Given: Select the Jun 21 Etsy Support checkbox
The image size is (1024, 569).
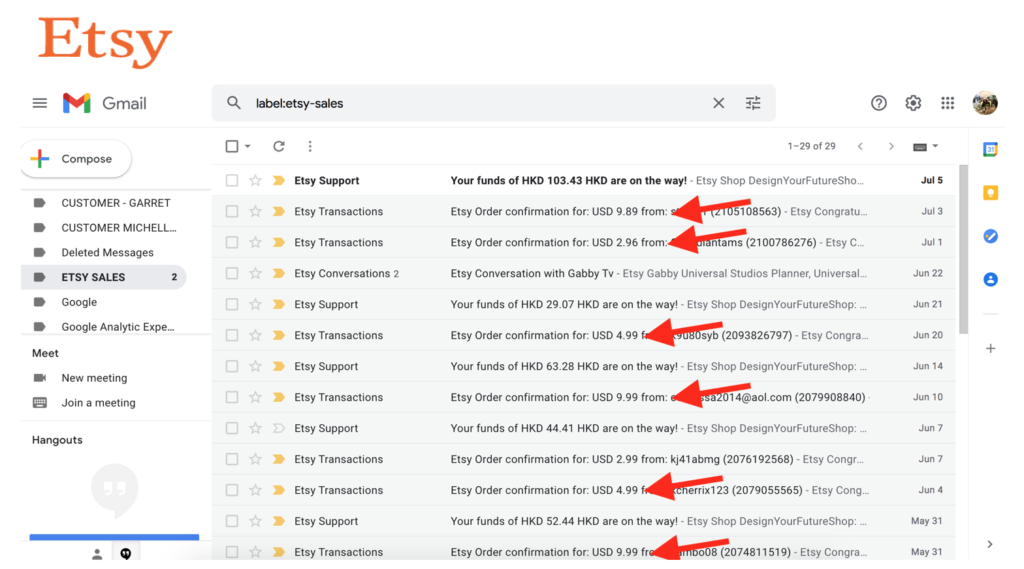Looking at the screenshot, I should pos(232,304).
